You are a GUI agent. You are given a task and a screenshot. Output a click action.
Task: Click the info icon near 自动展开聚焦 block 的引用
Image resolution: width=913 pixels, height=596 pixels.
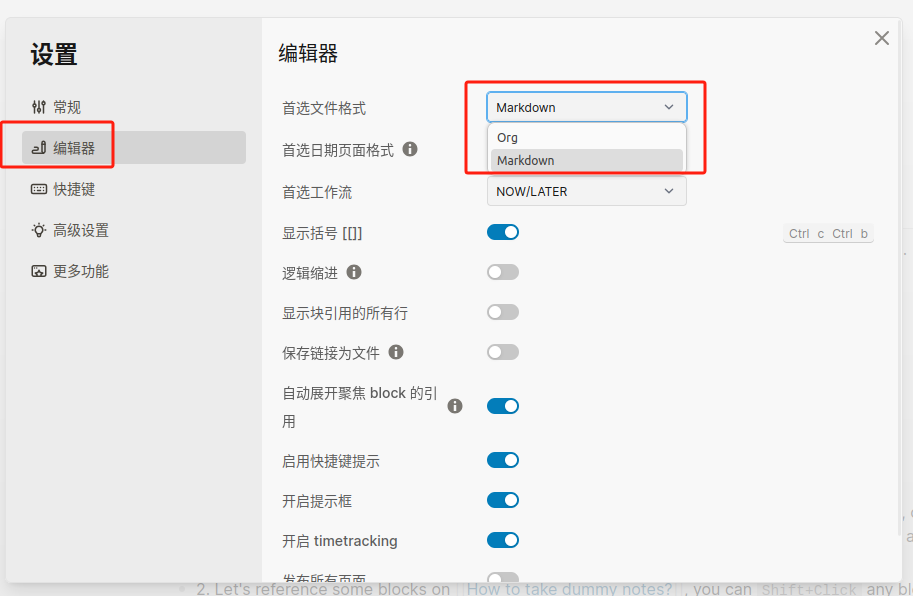click(454, 406)
